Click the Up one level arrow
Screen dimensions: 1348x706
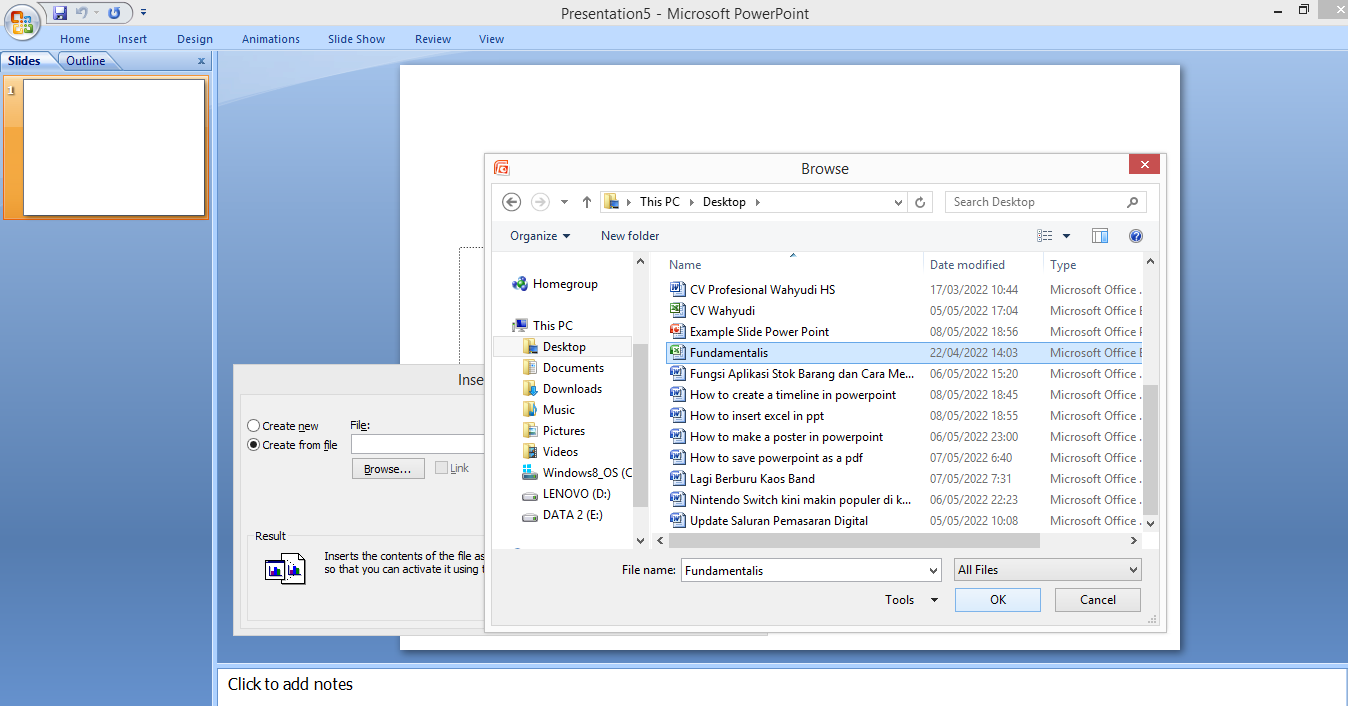coord(587,202)
